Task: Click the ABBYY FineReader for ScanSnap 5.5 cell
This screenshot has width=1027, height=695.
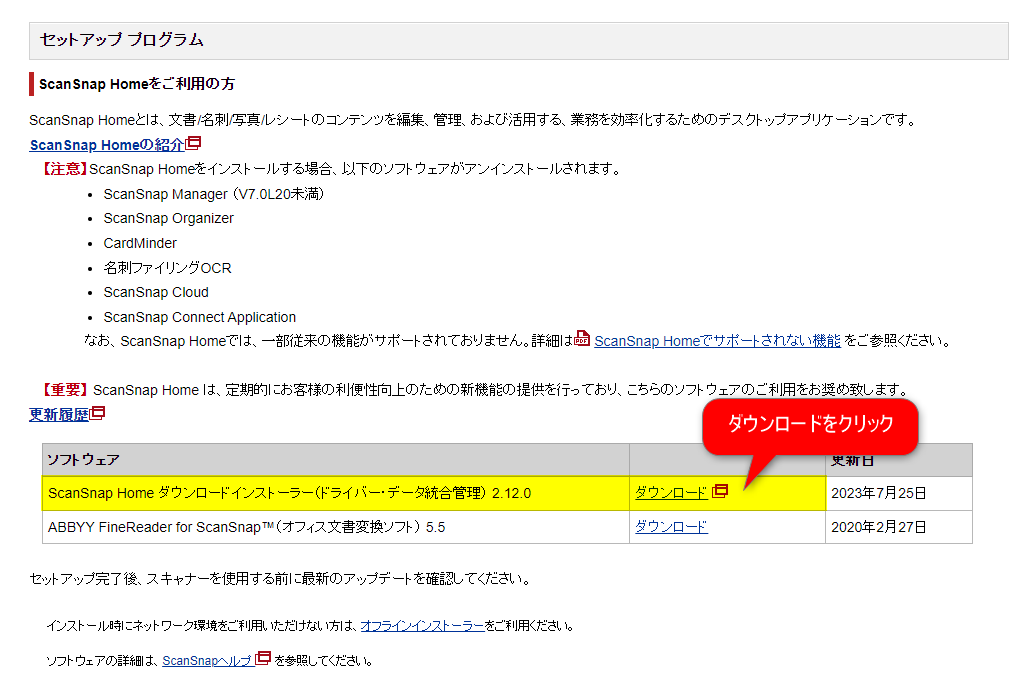Action: pos(247,527)
